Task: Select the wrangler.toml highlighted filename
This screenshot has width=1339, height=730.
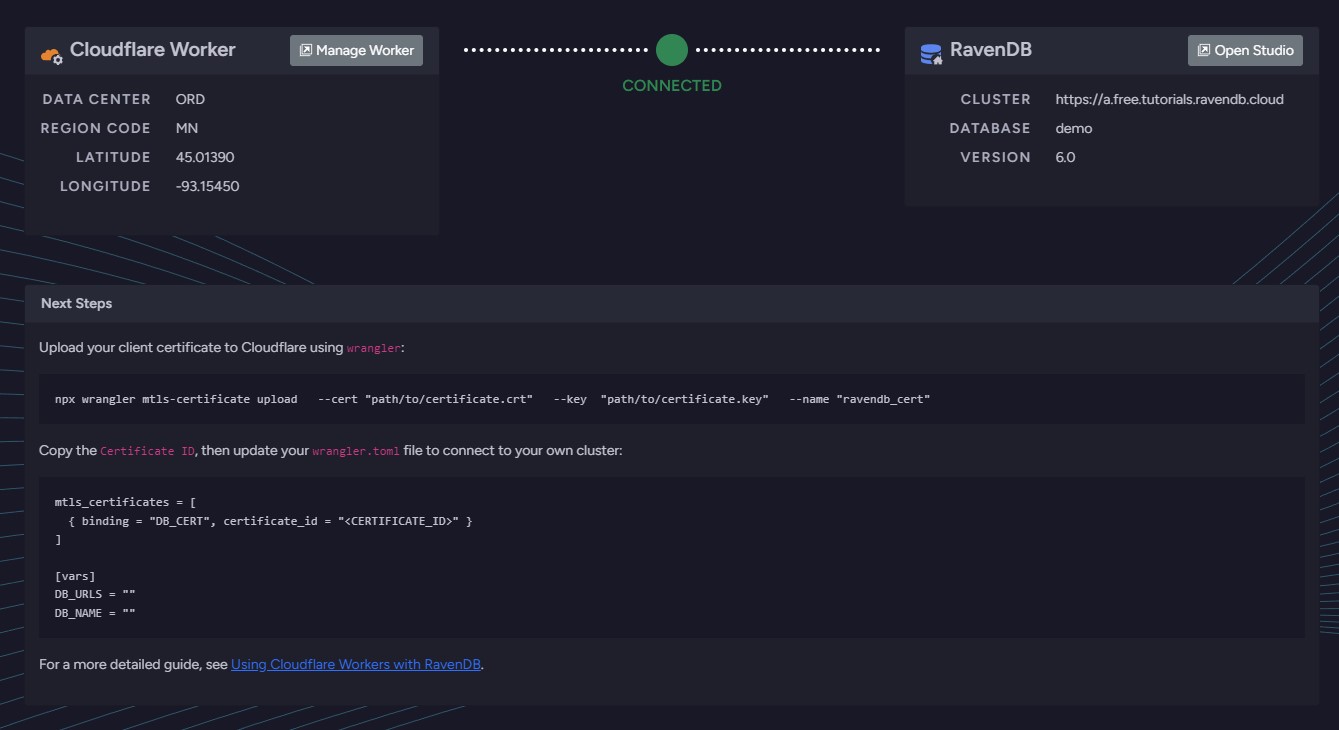Action: point(354,451)
